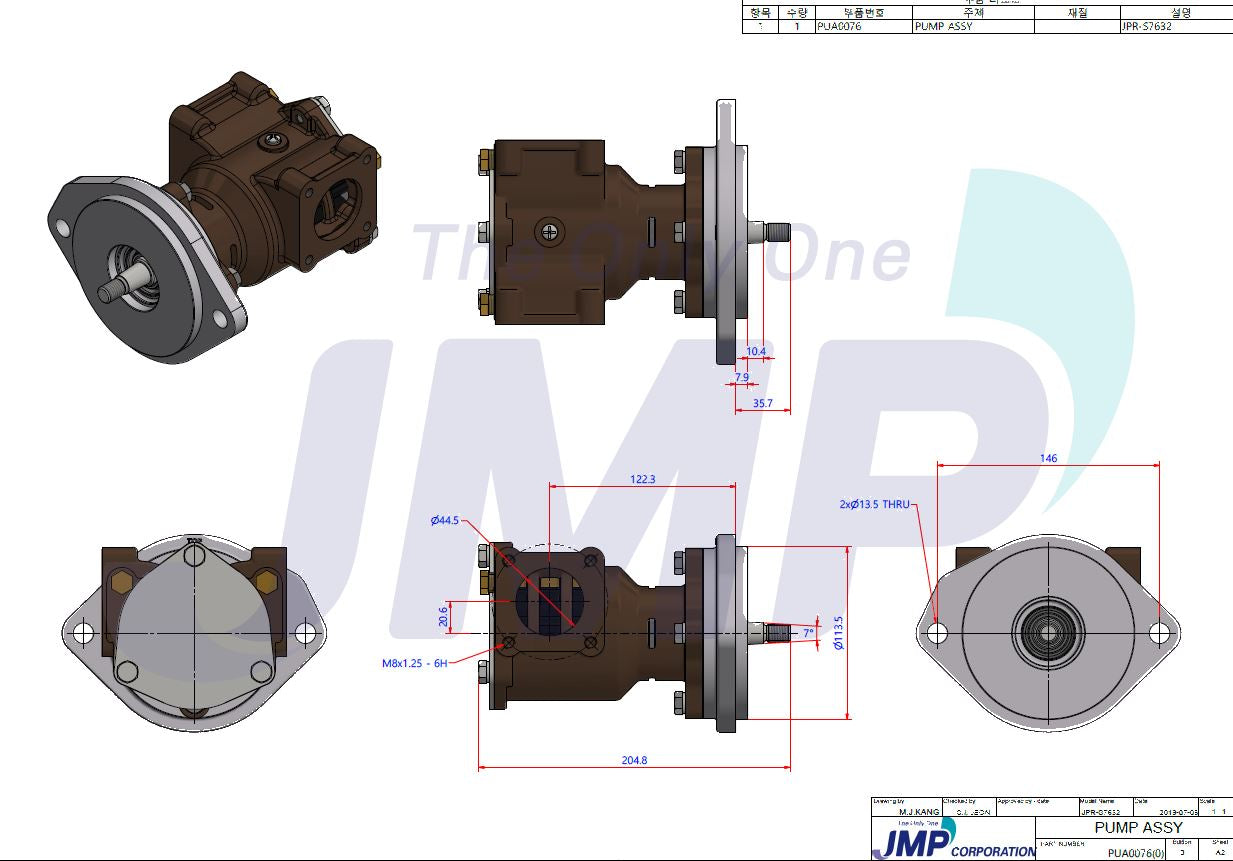The image size is (1233, 861).
Task: Click the 146 dimension value
Action: [1048, 458]
